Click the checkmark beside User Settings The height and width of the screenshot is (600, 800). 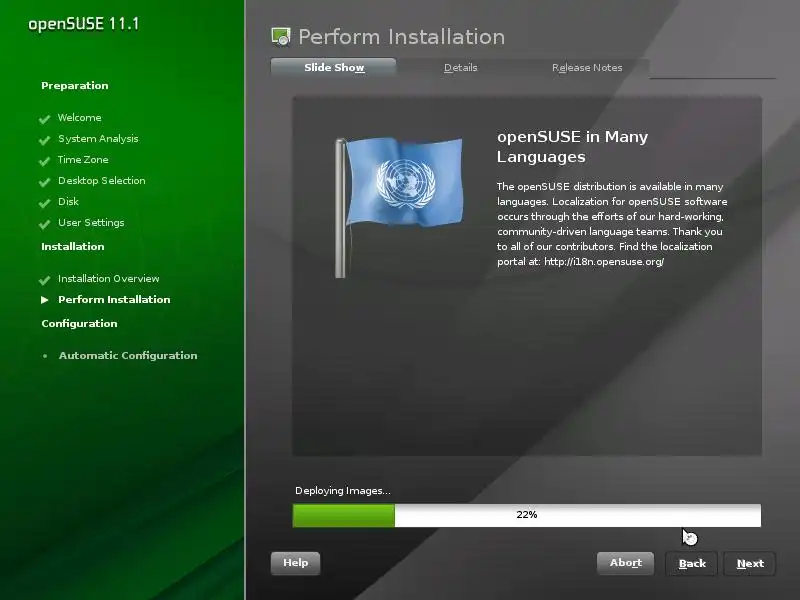point(44,223)
